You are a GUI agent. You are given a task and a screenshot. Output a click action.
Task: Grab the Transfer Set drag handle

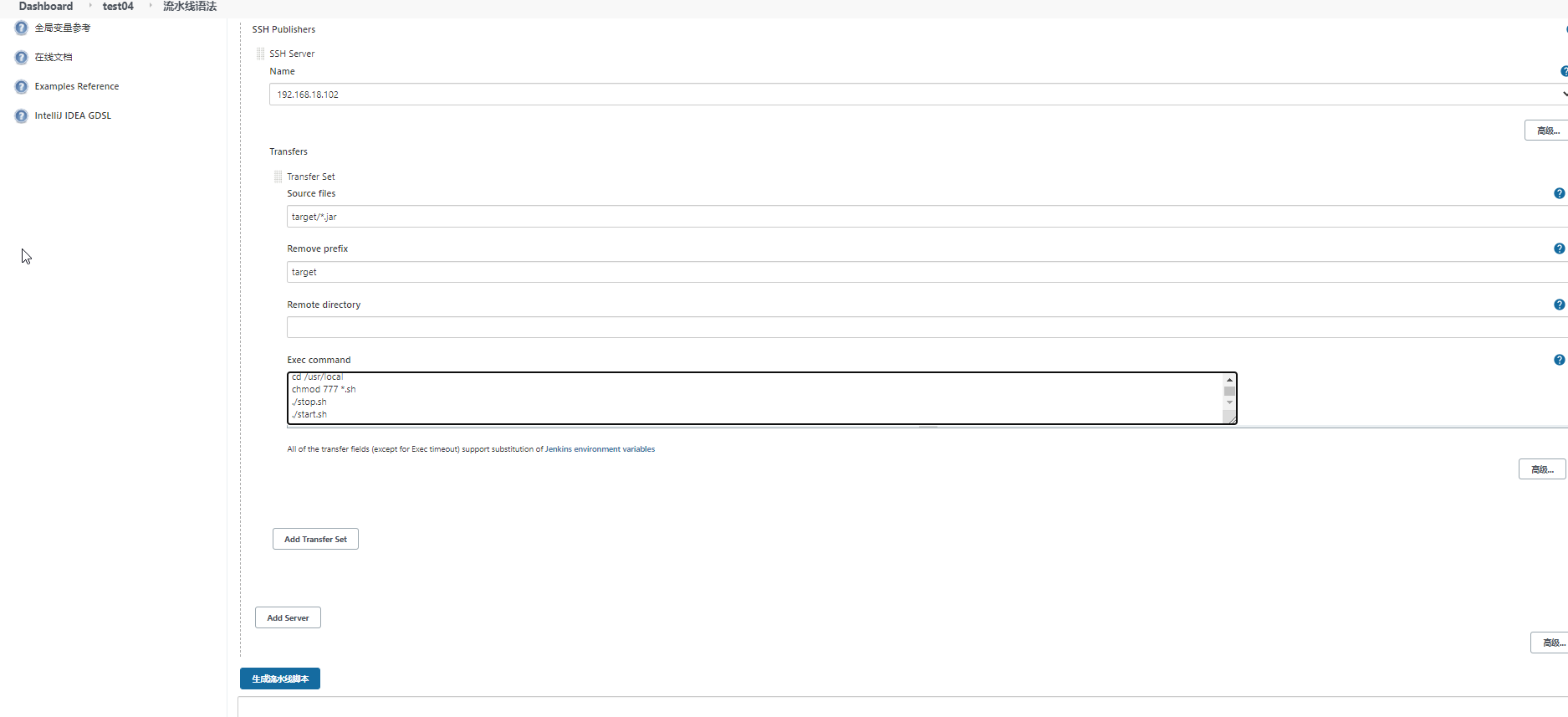(x=278, y=177)
